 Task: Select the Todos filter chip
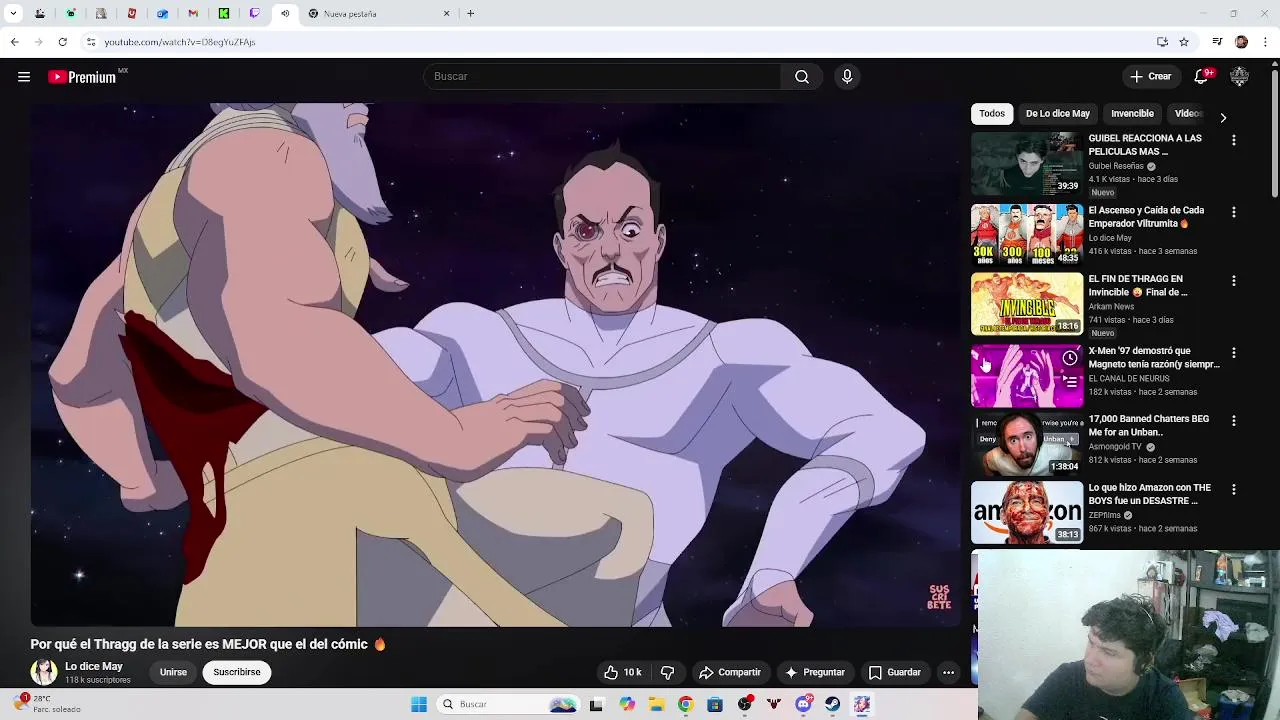click(992, 113)
